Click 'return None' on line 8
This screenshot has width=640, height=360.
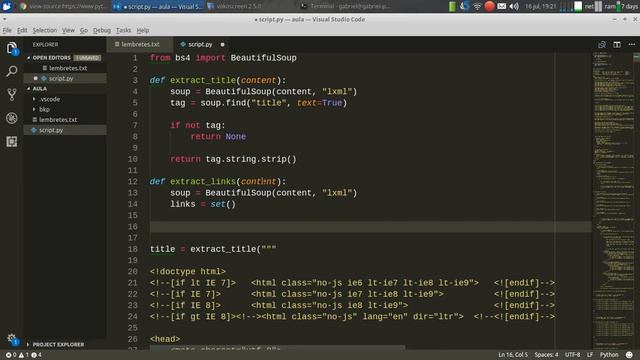tap(218, 137)
